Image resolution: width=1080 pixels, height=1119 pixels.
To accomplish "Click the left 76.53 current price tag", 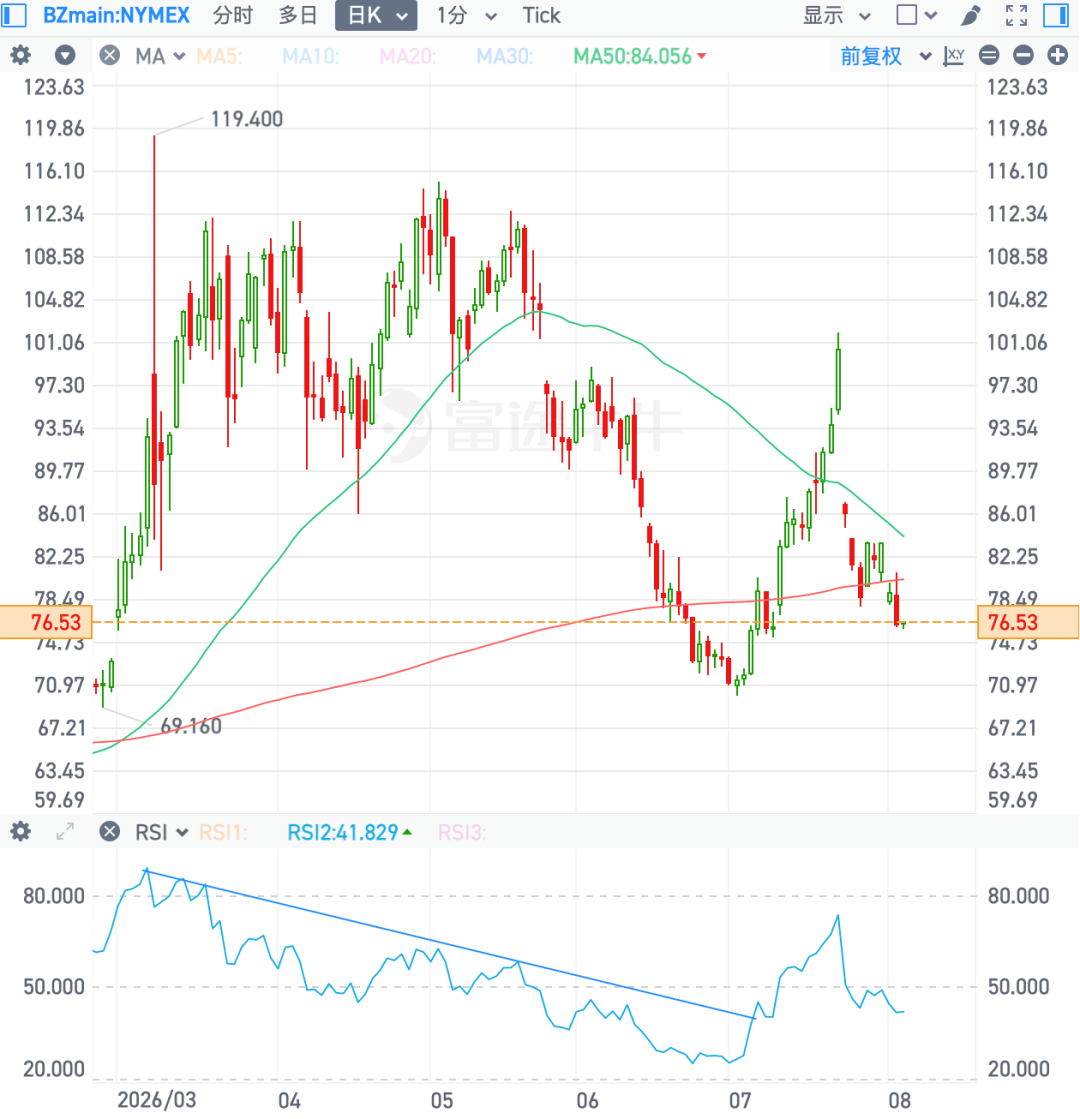I will coord(46,622).
